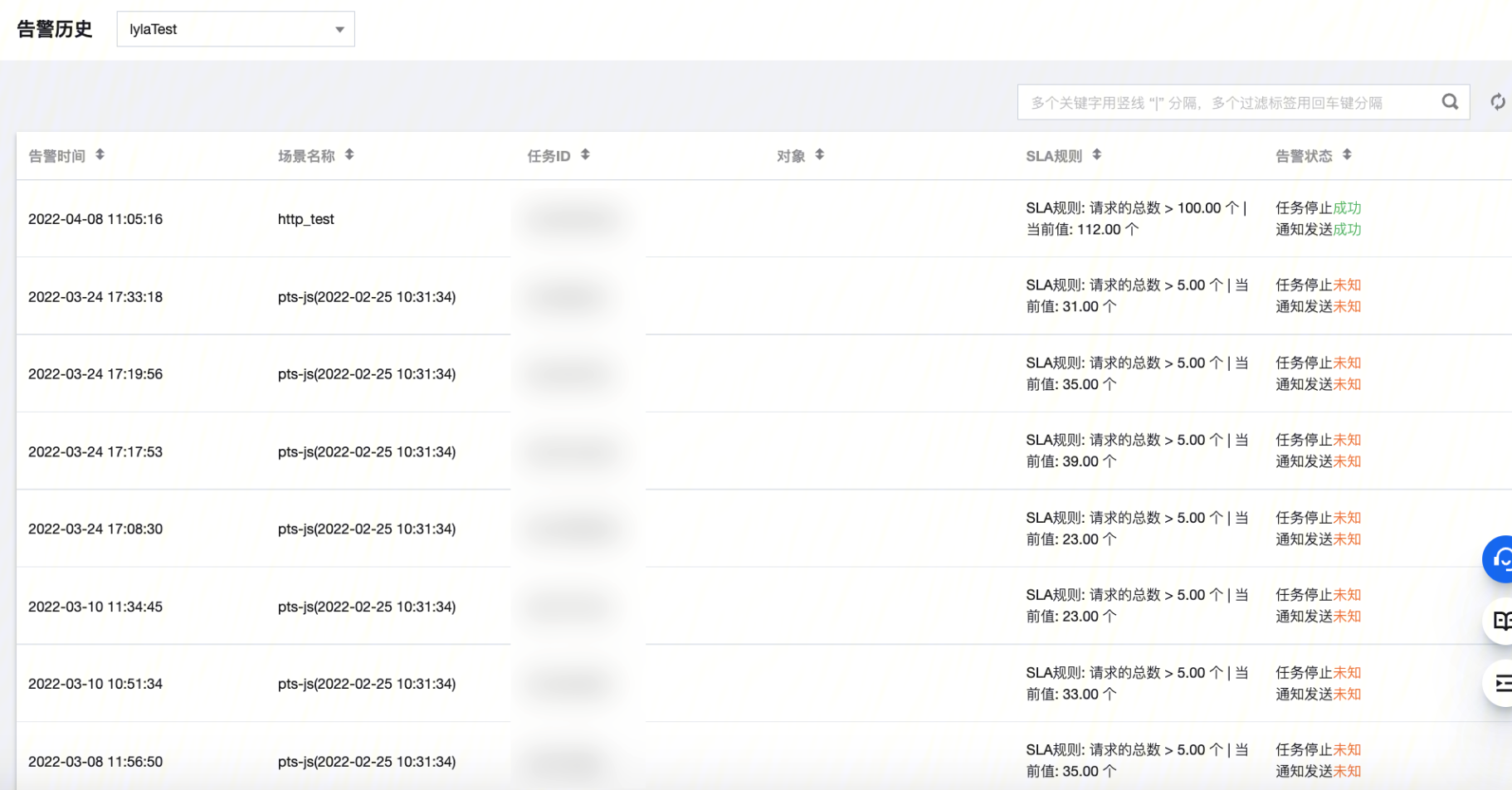Open the floating list menu icon
This screenshot has width=1512, height=790.
pos(1499,683)
